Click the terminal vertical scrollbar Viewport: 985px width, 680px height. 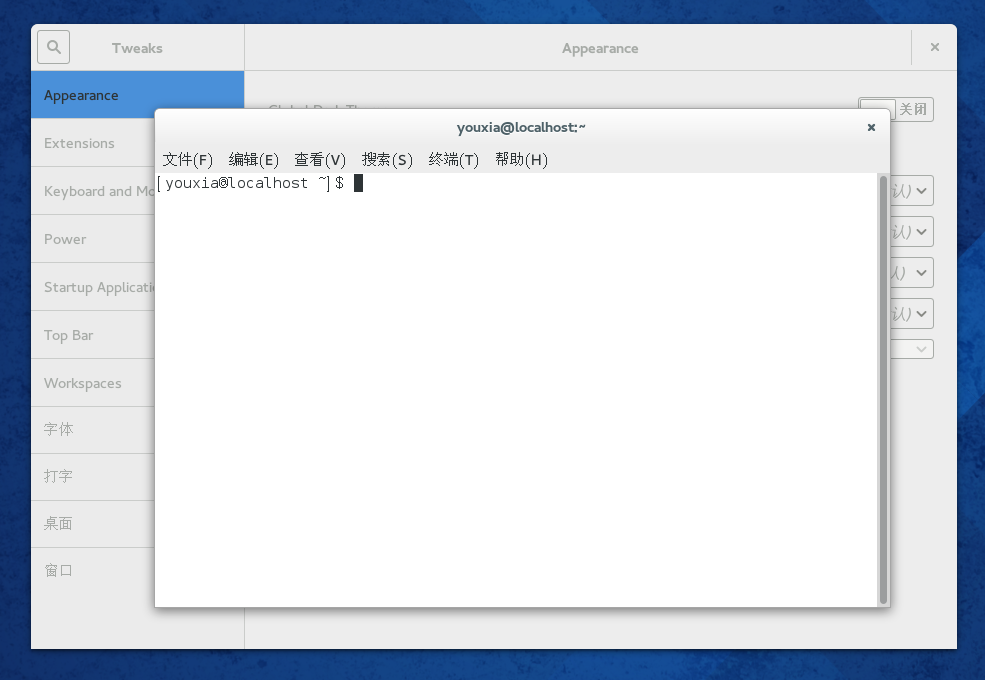(883, 390)
